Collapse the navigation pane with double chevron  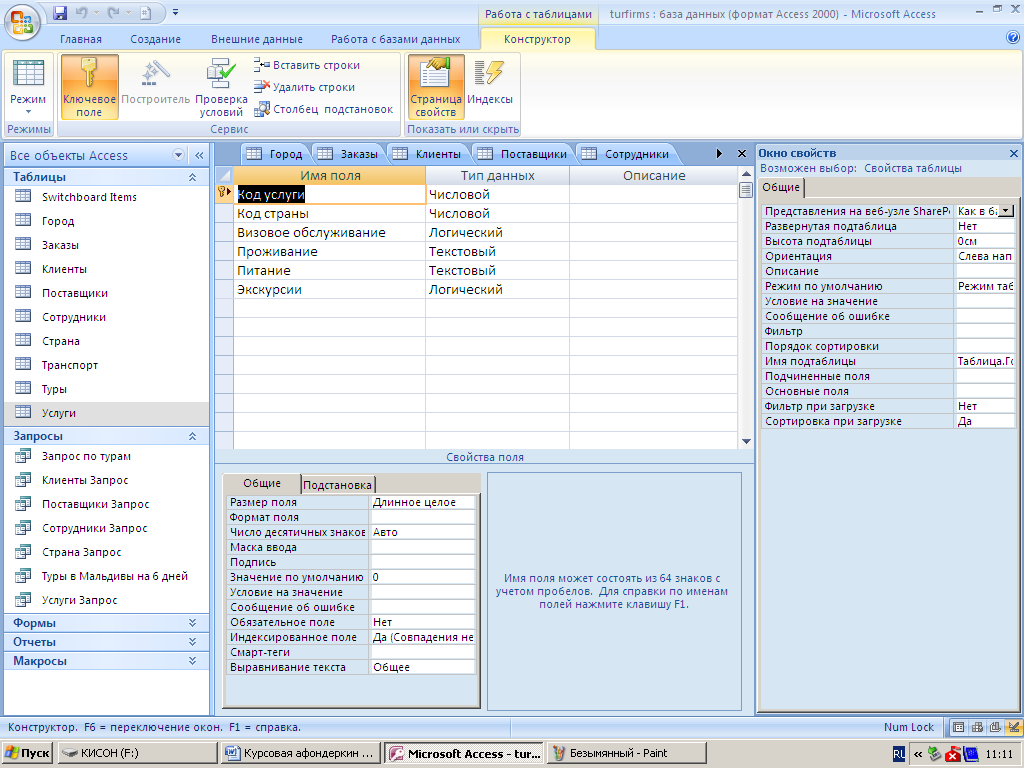[199, 155]
